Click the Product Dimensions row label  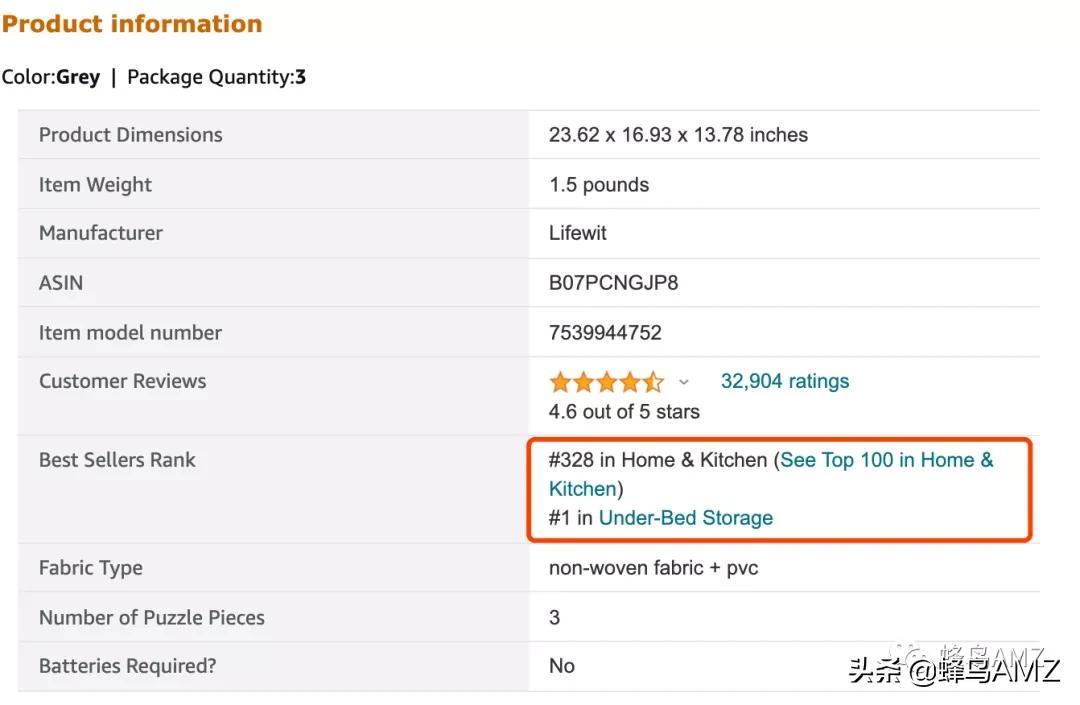click(130, 135)
